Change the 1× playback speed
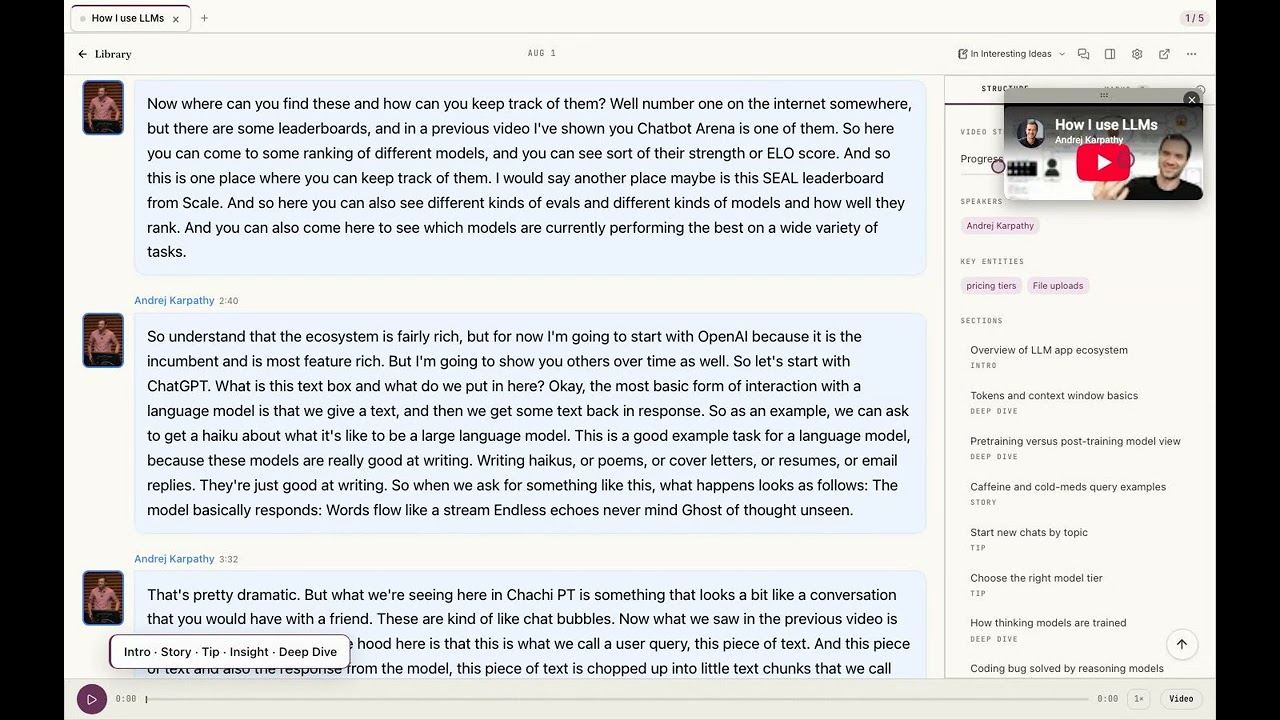 click(x=1138, y=699)
